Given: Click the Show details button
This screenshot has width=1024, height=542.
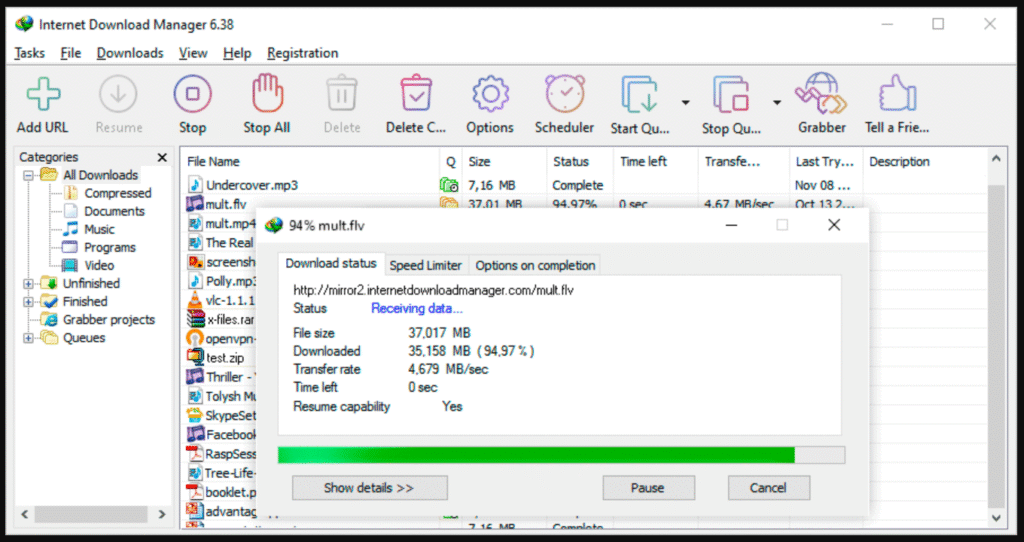Looking at the screenshot, I should [369, 488].
